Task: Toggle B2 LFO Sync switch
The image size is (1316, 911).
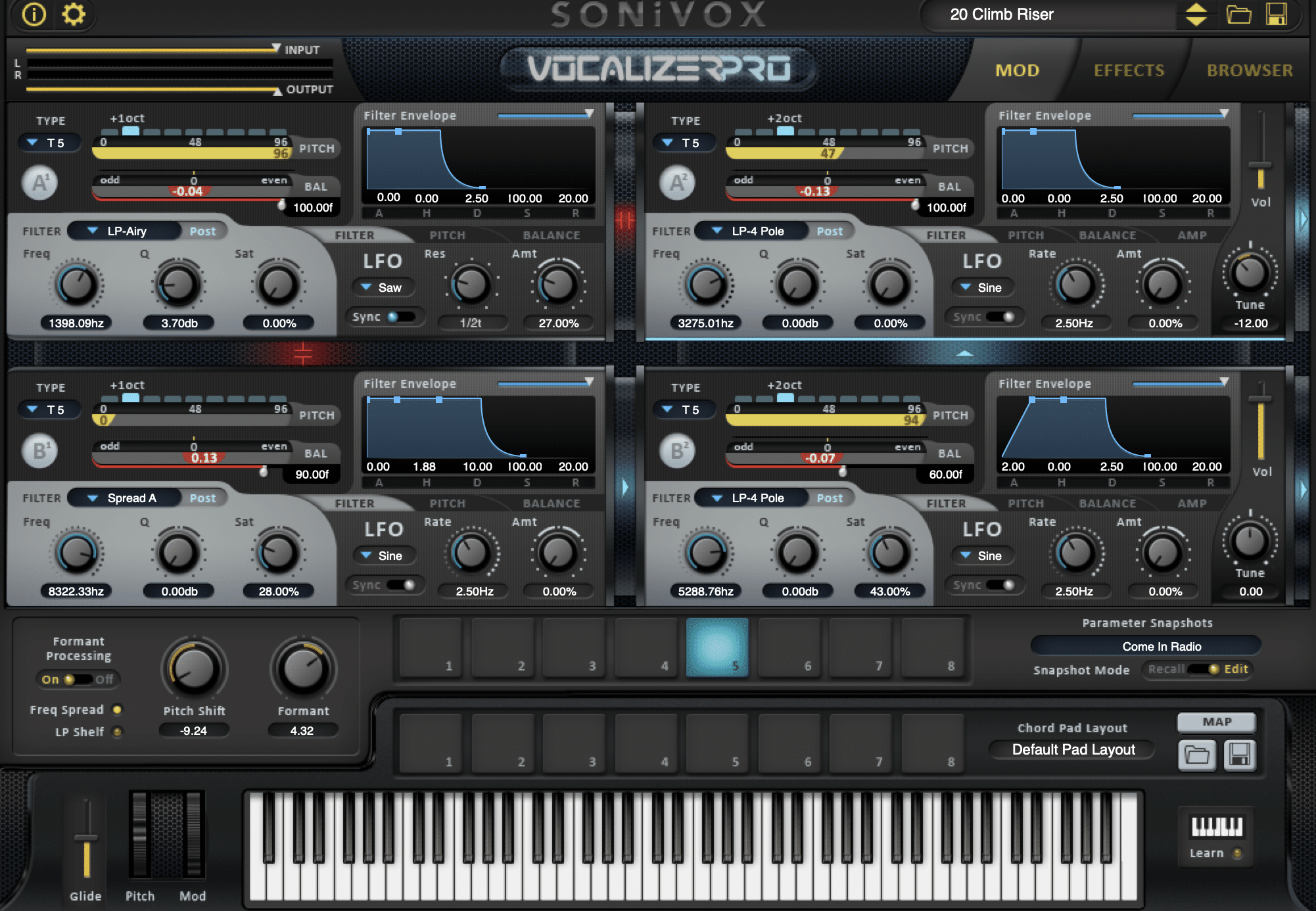Action: click(x=1000, y=585)
